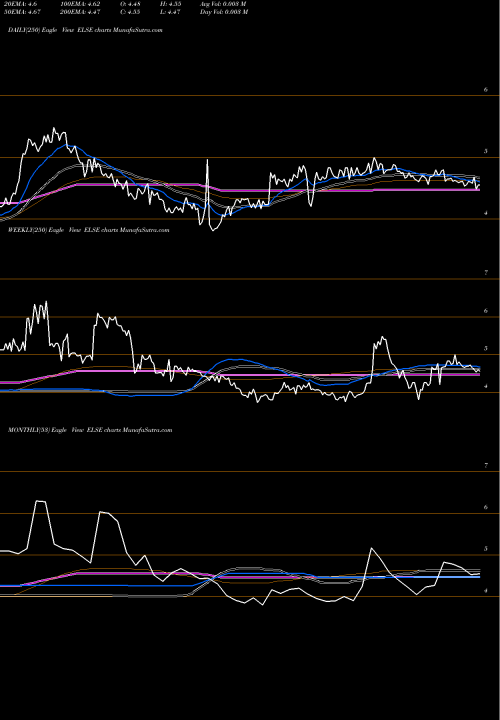Click the DAILY(250) chart title
This screenshot has height=720, width=500.
pyautogui.click(x=85, y=30)
